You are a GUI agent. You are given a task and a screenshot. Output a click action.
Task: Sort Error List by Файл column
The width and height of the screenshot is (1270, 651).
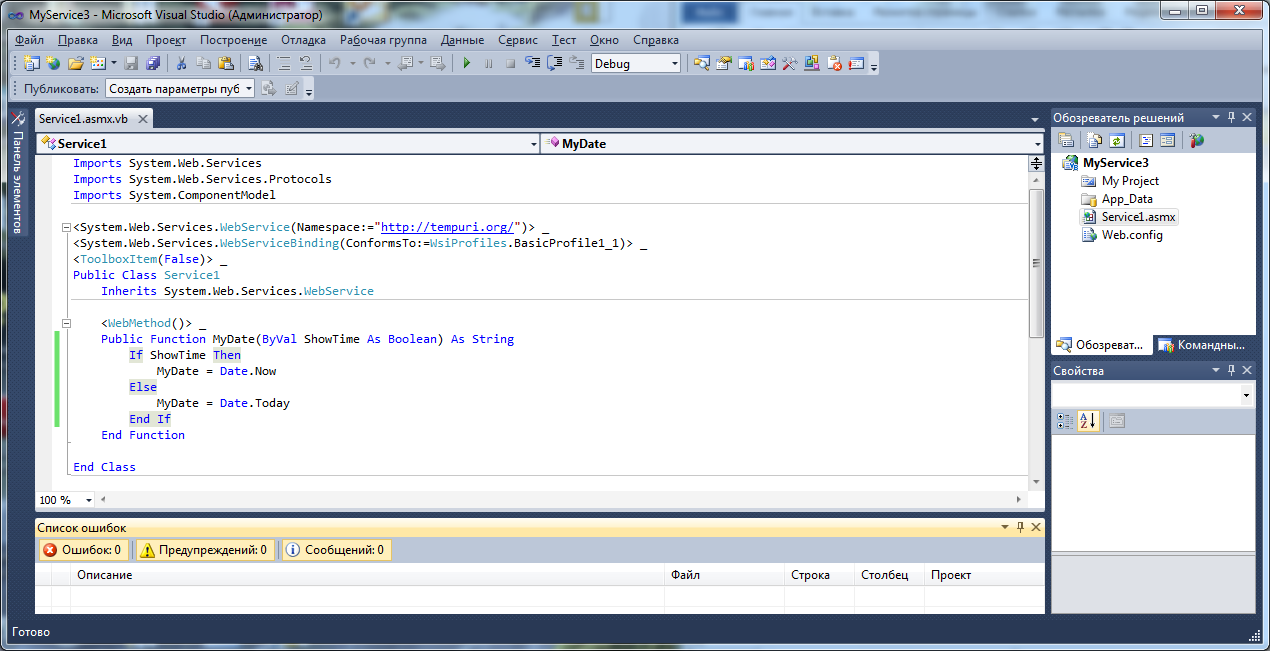click(724, 575)
